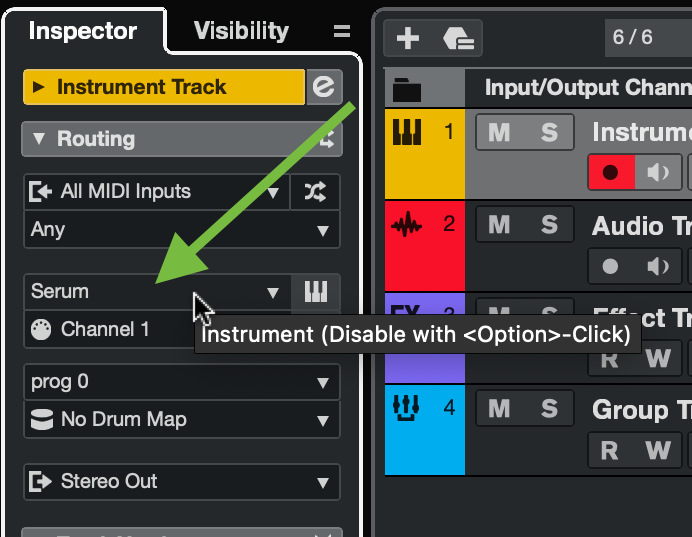
Task: Enable monitor speaker on Instrument track
Action: pyautogui.click(x=658, y=172)
